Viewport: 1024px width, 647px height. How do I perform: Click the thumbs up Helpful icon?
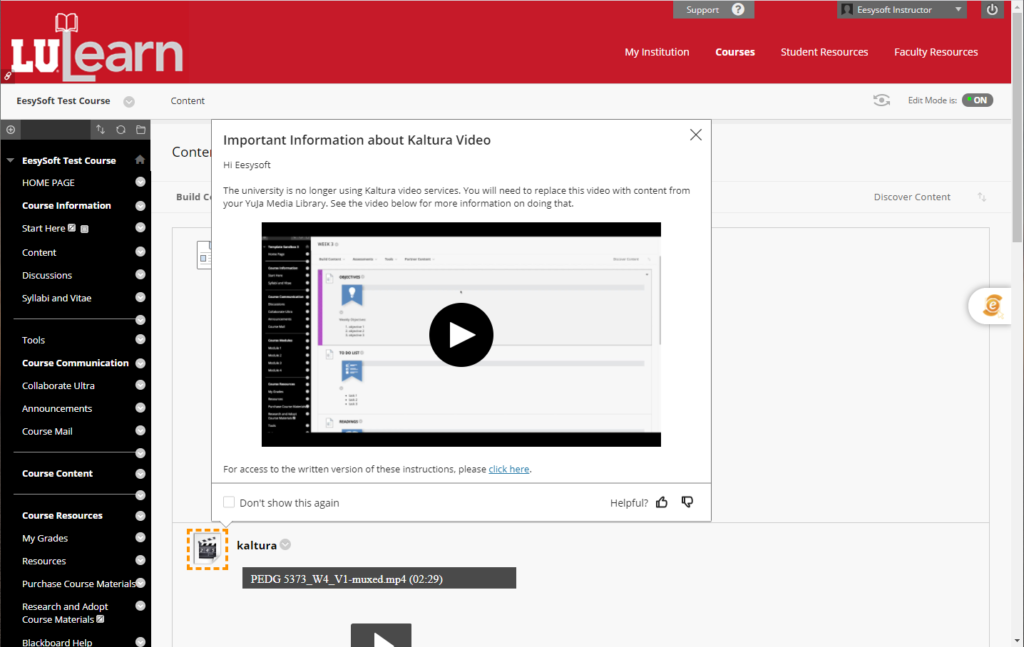click(662, 502)
